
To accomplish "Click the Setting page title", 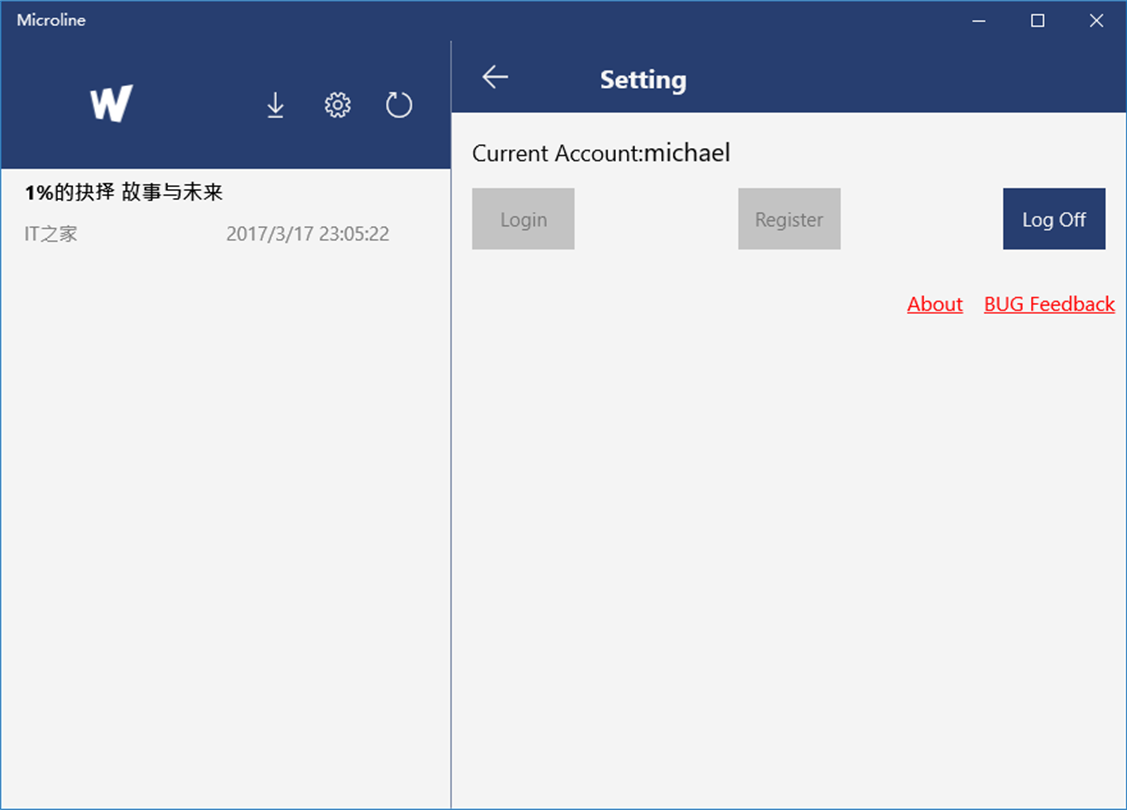I will (643, 80).
